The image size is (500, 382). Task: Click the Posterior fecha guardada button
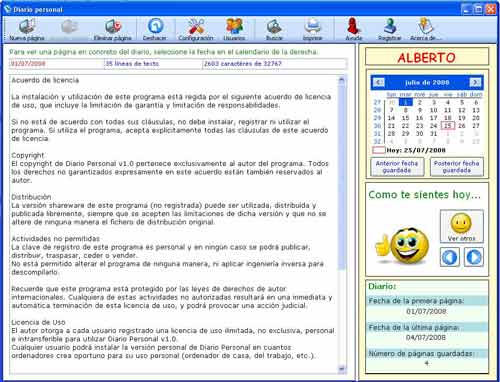pyautogui.click(x=457, y=167)
